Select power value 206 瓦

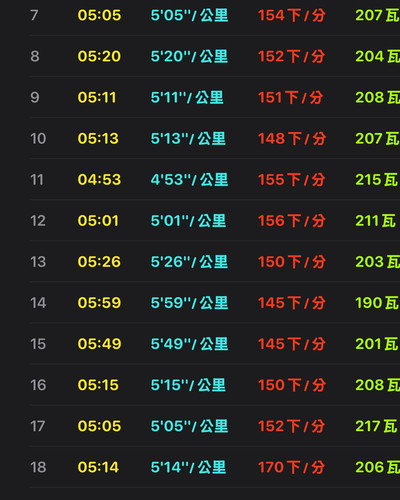[378, 467]
